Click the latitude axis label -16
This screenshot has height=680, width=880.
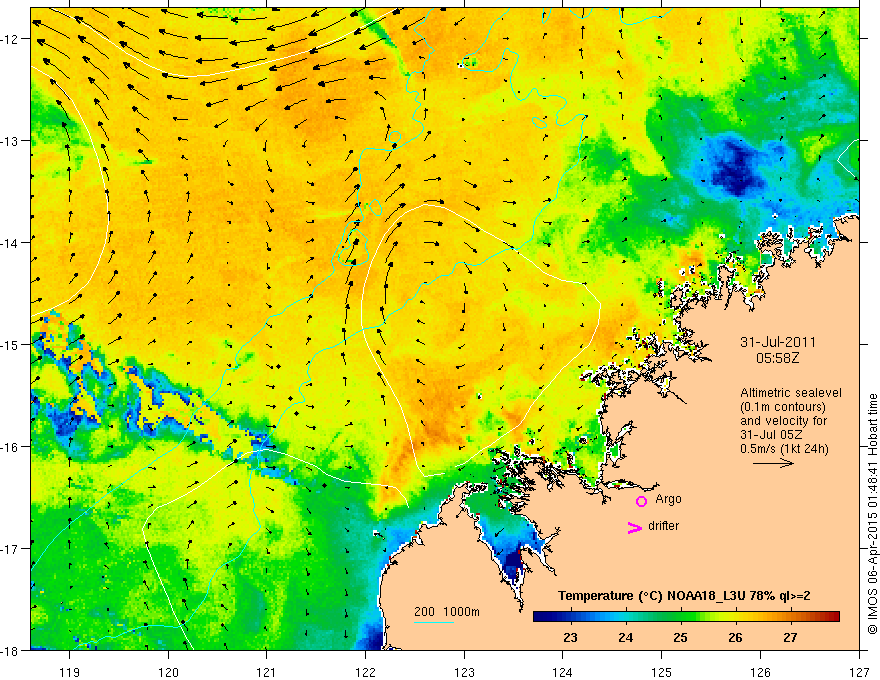pyautogui.click(x=10, y=447)
